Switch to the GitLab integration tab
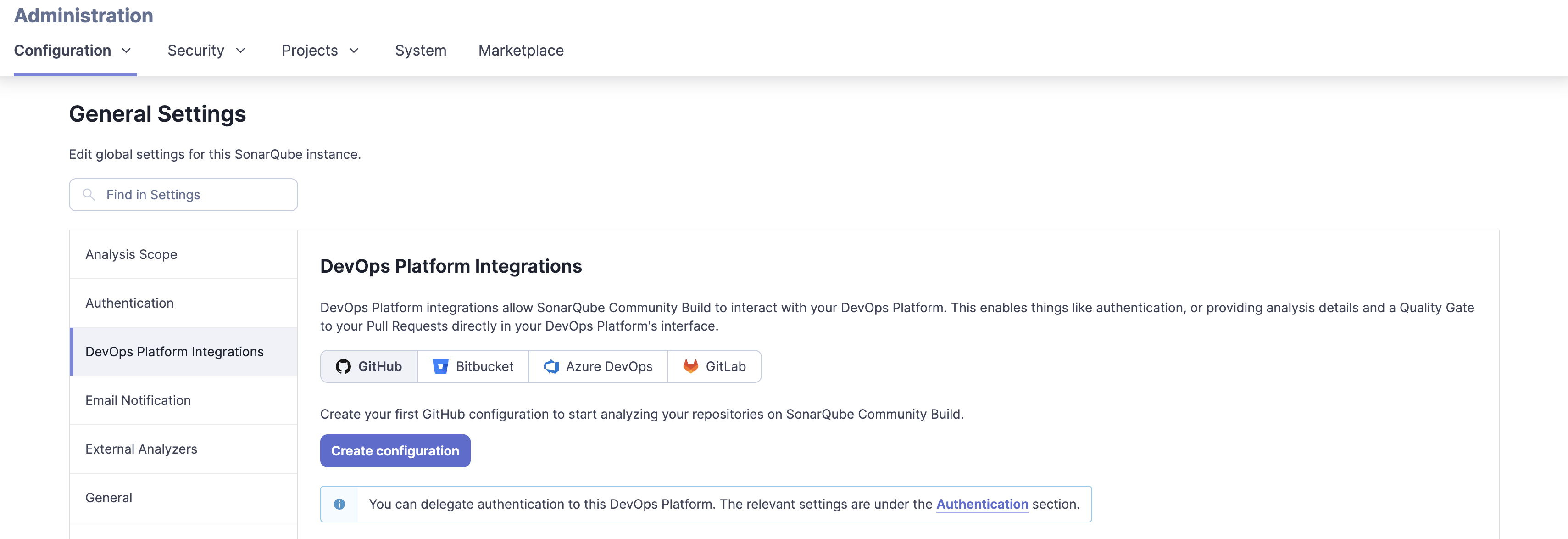1568x539 pixels. (x=715, y=366)
